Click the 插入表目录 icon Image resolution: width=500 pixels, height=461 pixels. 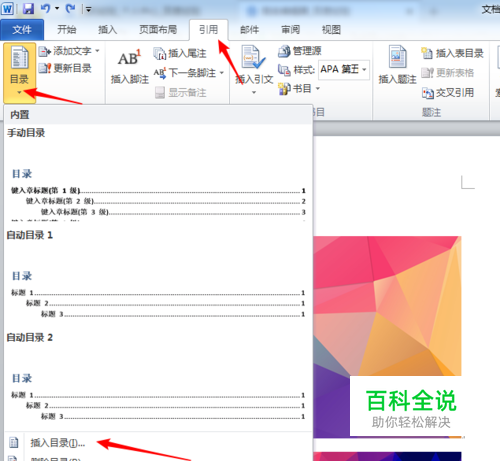point(427,53)
